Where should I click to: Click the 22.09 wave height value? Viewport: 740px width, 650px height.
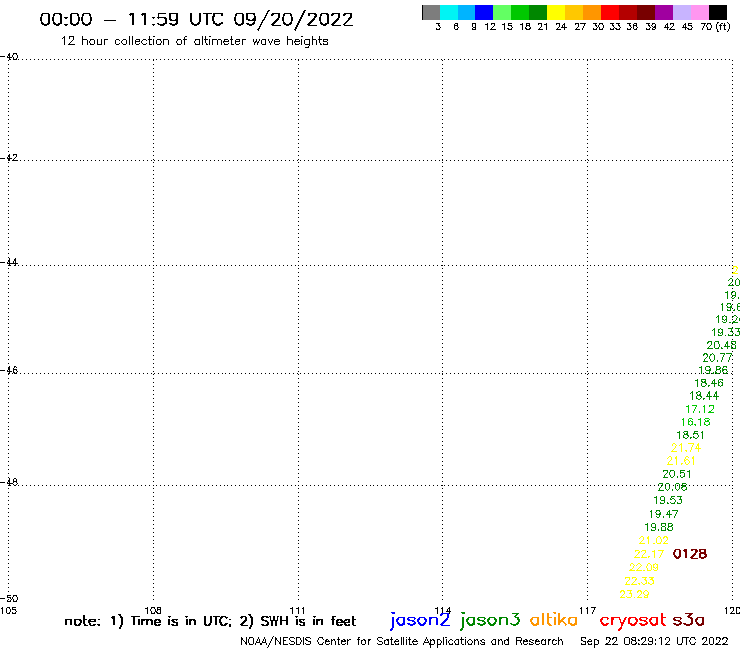(x=644, y=567)
